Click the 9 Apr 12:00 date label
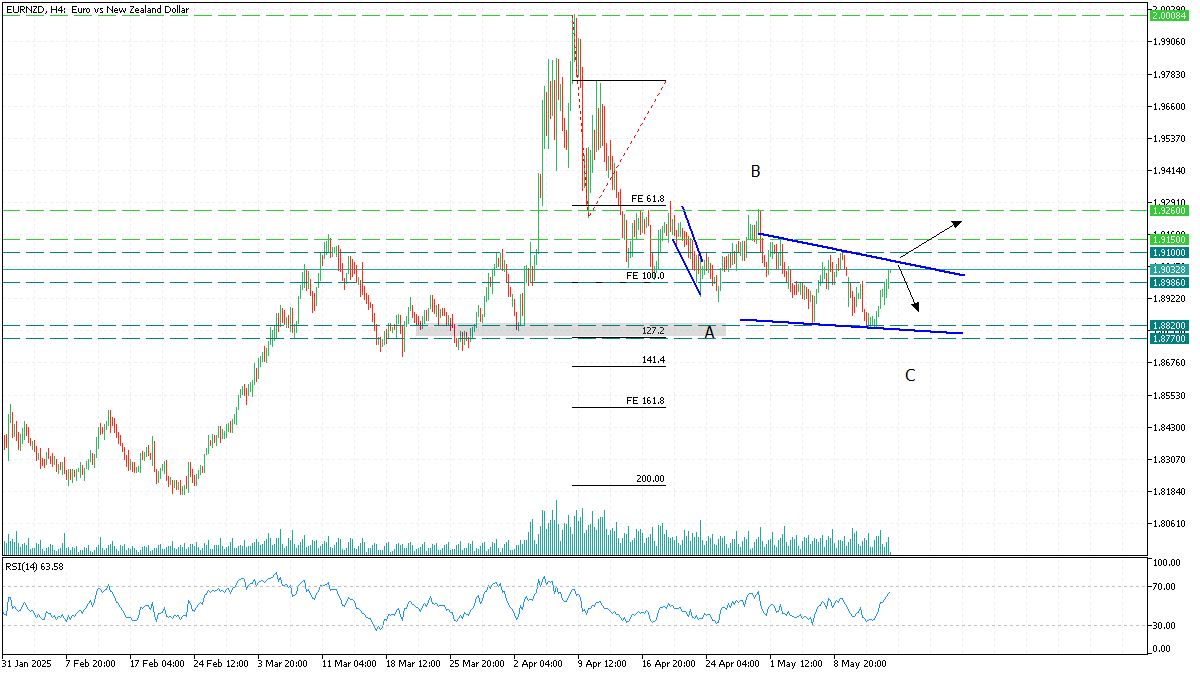Screen dimensions: 1200x675 (604, 664)
